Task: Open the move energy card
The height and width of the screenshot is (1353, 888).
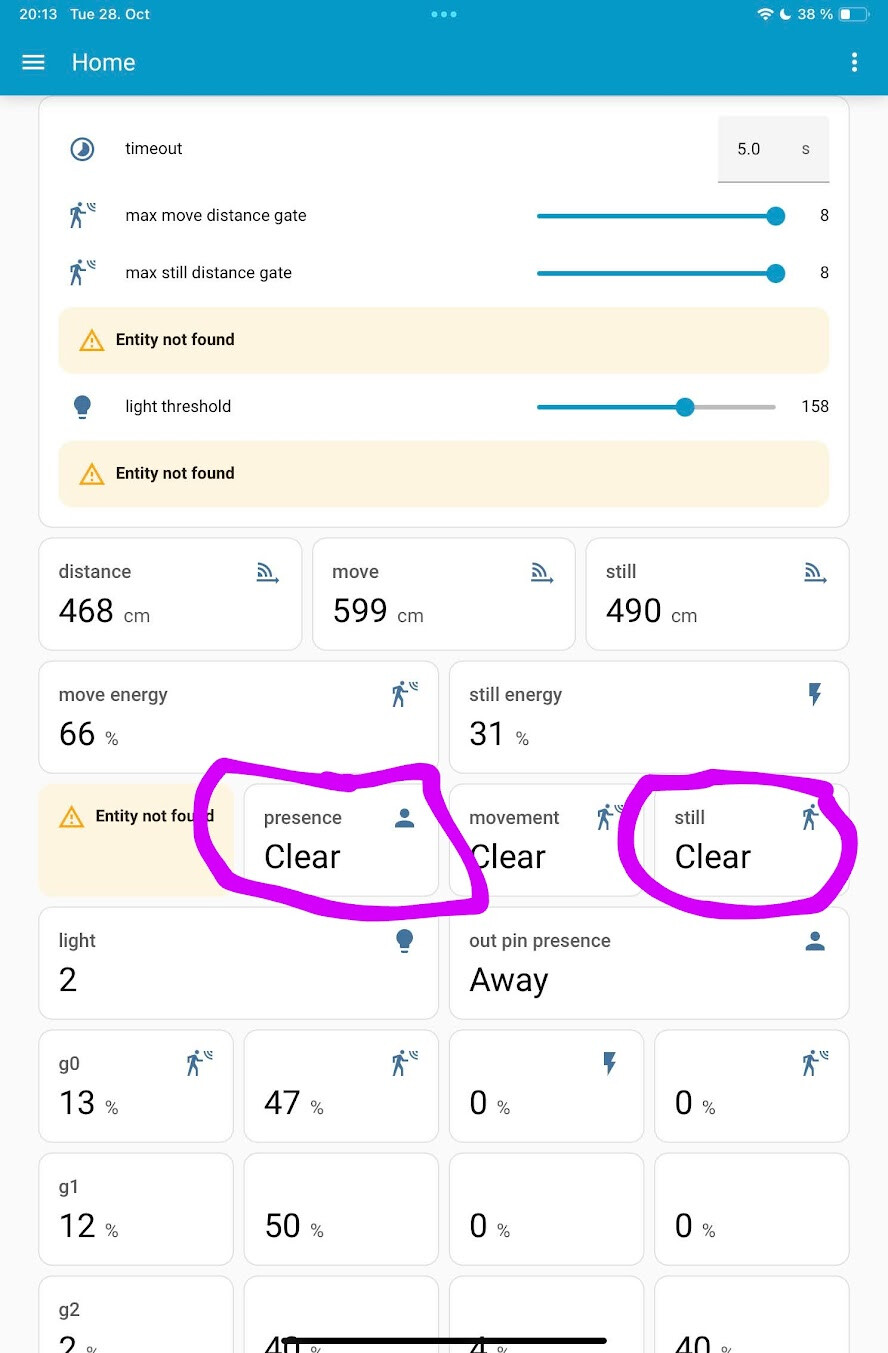Action: click(238, 716)
